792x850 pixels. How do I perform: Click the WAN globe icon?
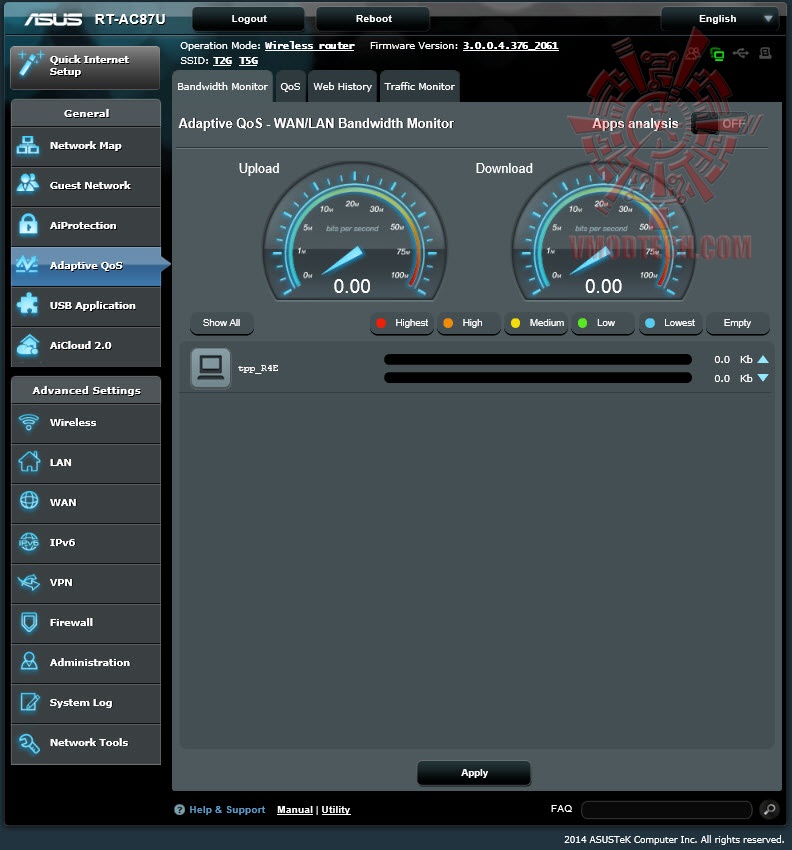(x=29, y=500)
